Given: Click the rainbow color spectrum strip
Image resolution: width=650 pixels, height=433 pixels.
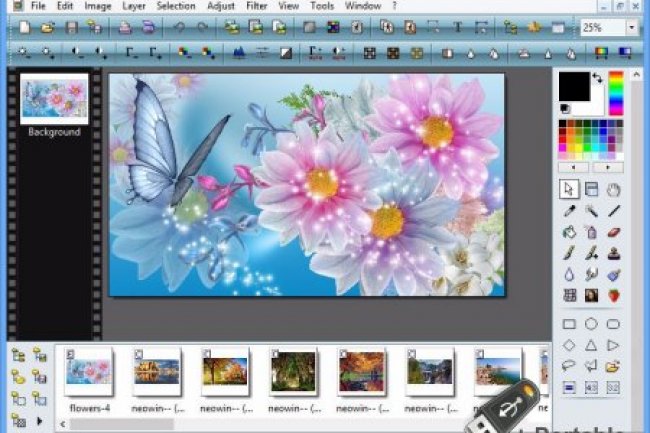Looking at the screenshot, I should point(614,93).
